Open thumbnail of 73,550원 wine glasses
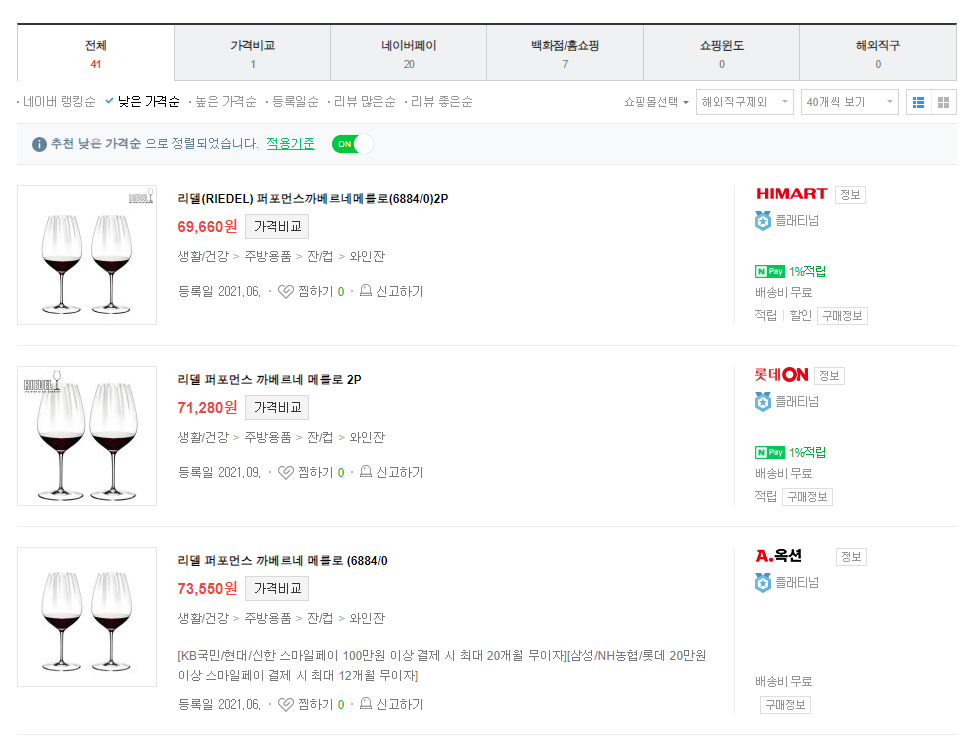Screen dimensions: 971x747 (x=87, y=616)
